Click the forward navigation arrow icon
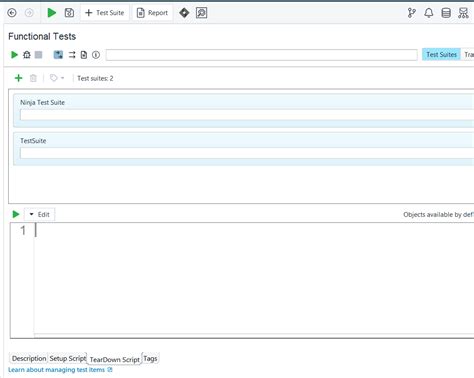The height and width of the screenshot is (378, 474). [29, 13]
